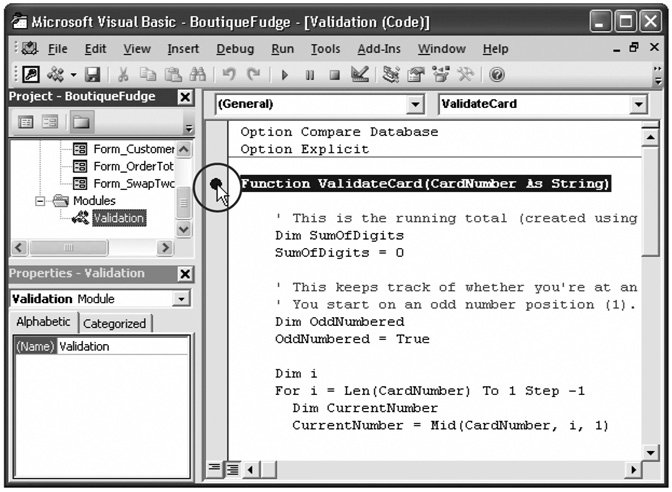Click code window scroll down arrow
The image size is (672, 492).
point(651,453)
